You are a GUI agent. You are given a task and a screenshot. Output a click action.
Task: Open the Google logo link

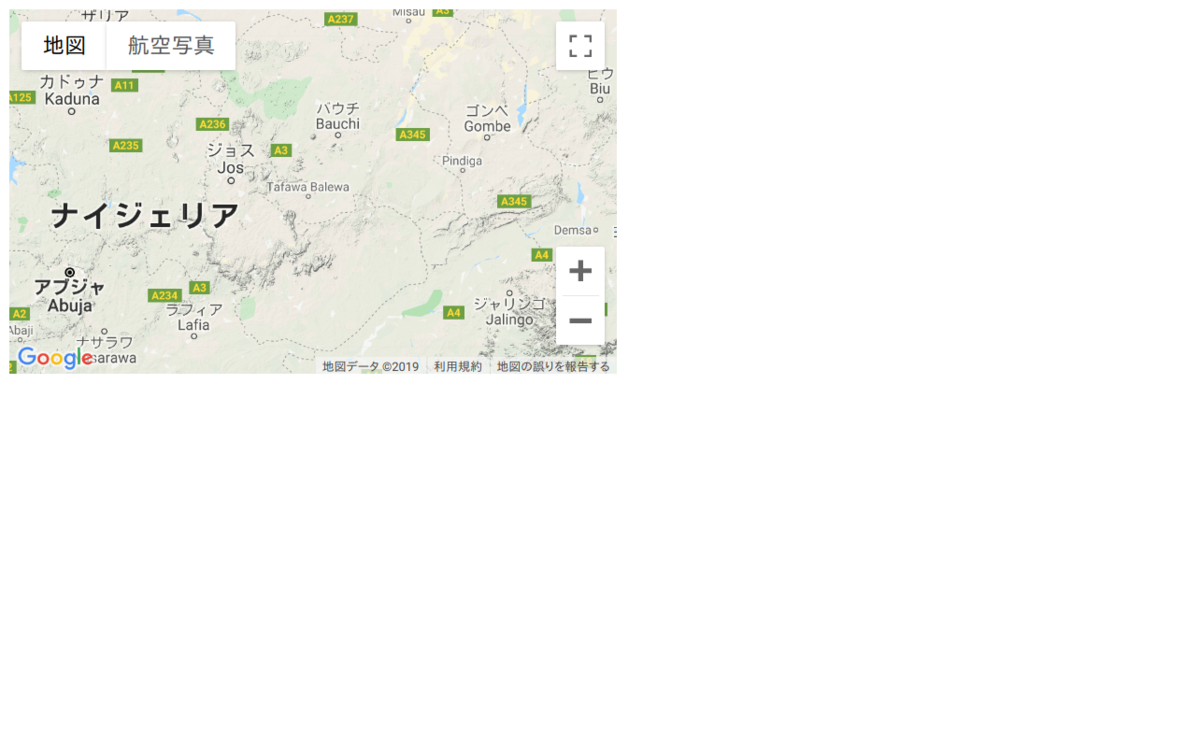click(55, 358)
